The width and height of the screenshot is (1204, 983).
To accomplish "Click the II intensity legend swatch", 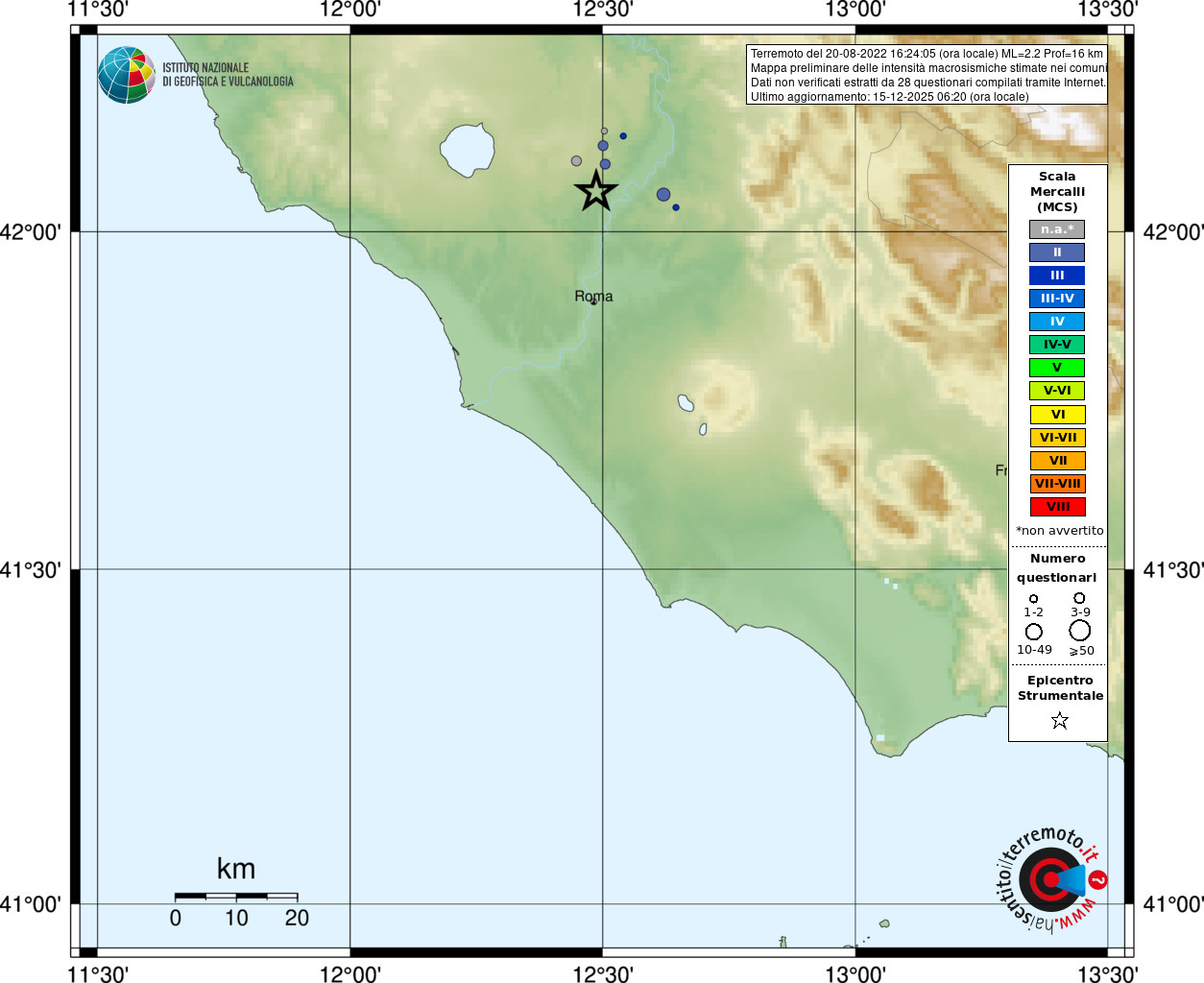I will 1057,252.
